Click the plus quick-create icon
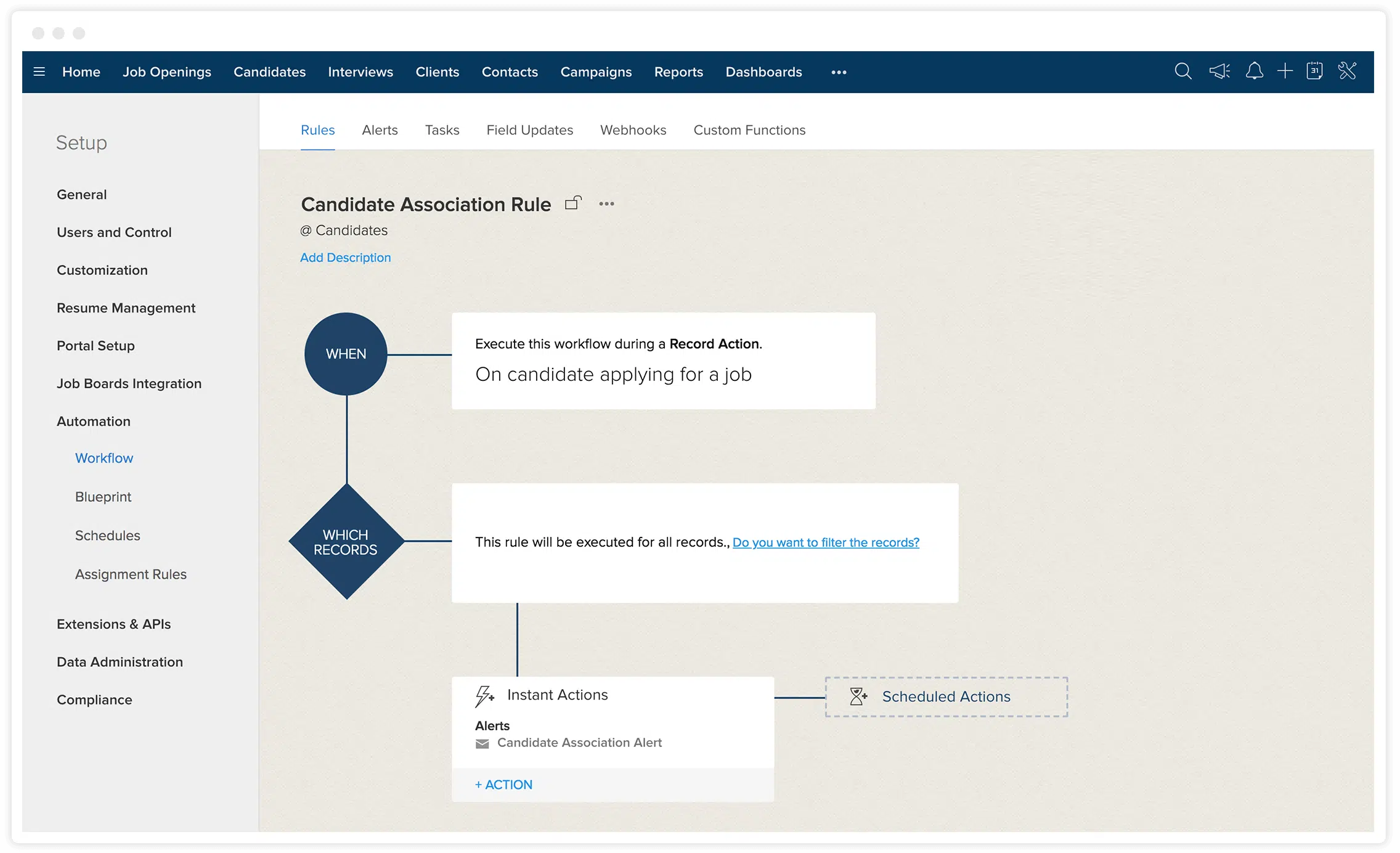Viewport: 1400px width, 853px height. pyautogui.click(x=1285, y=71)
